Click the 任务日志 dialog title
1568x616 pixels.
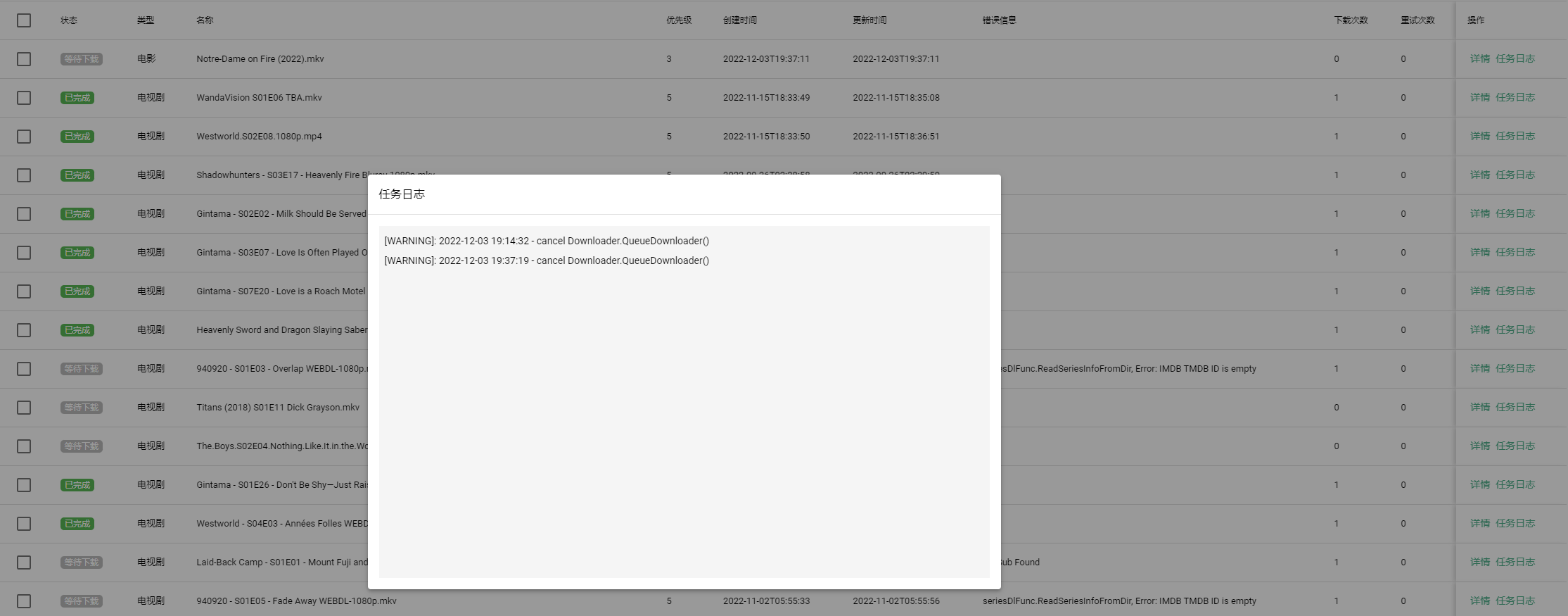click(402, 194)
